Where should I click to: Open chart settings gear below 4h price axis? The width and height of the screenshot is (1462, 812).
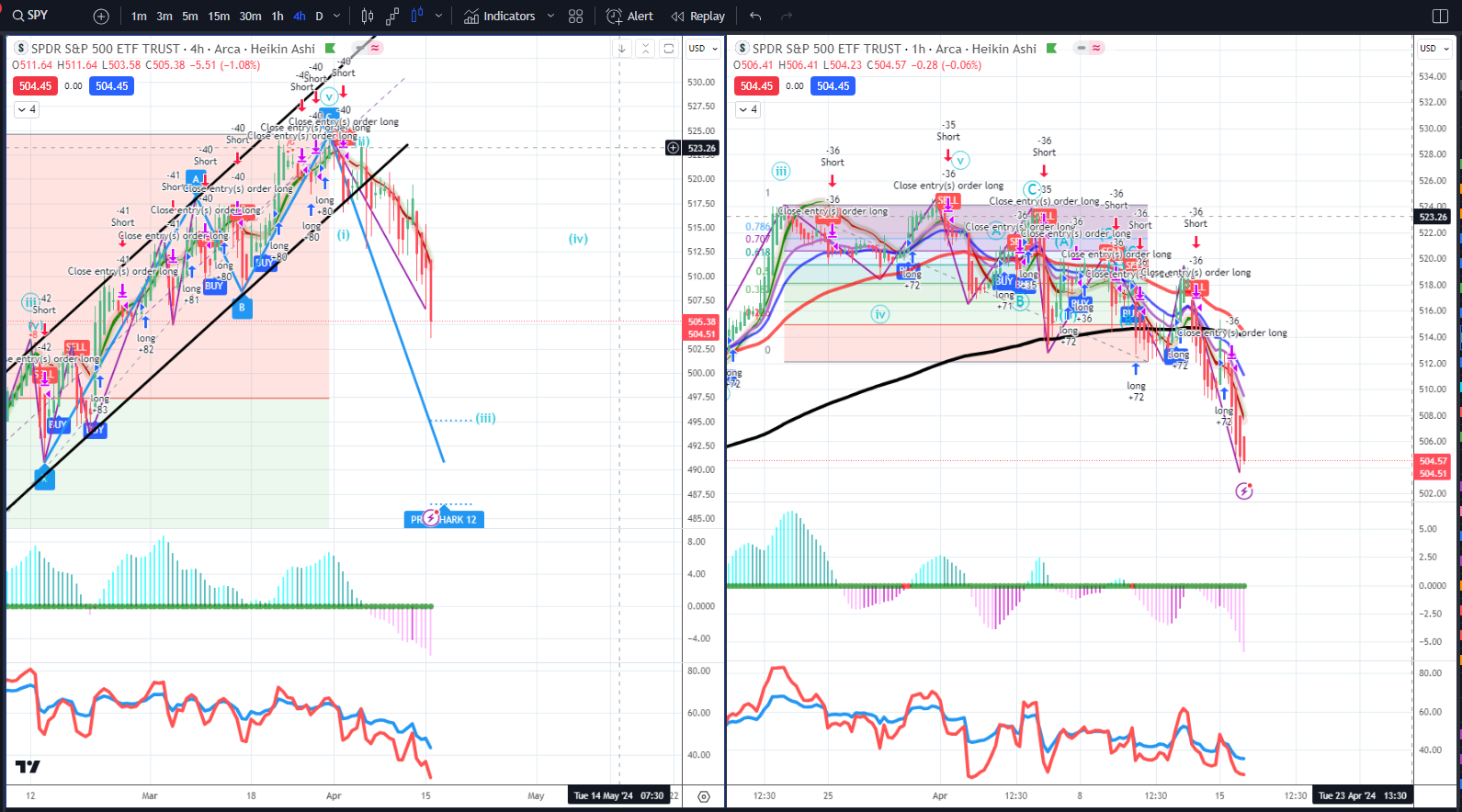coord(704,796)
